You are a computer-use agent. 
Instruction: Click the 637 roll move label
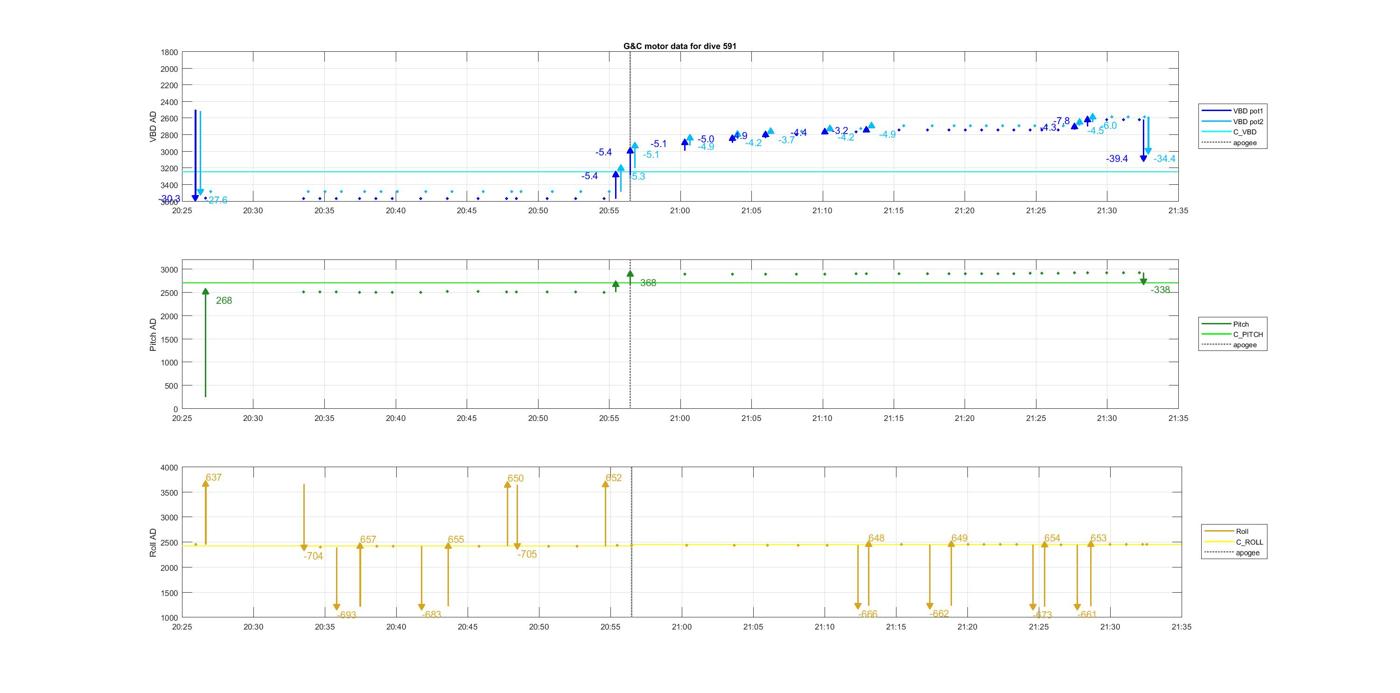[x=214, y=478]
